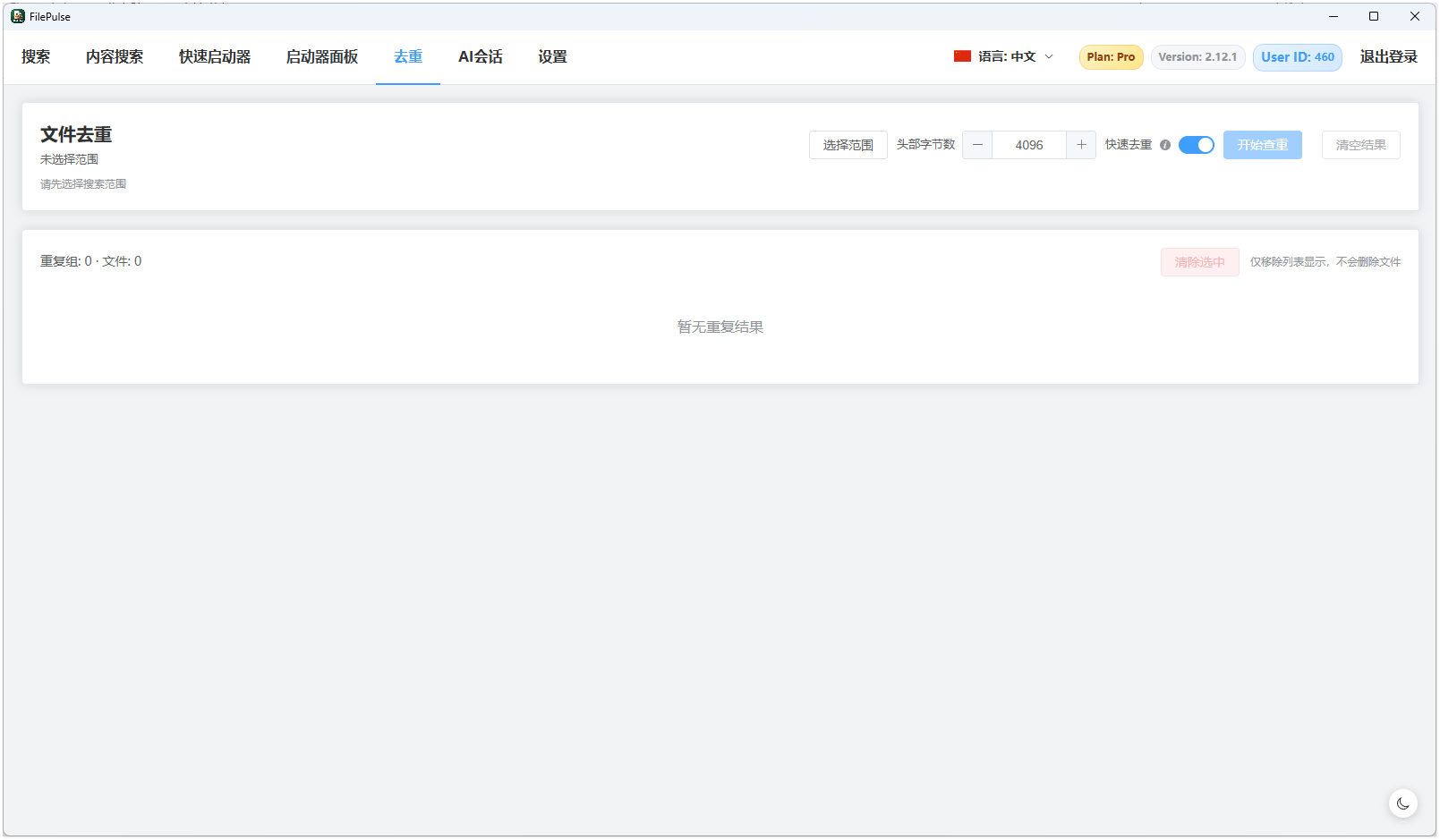Increase 头部字节数 with plus button
Screen dimensions: 1440x840
click(x=1081, y=145)
